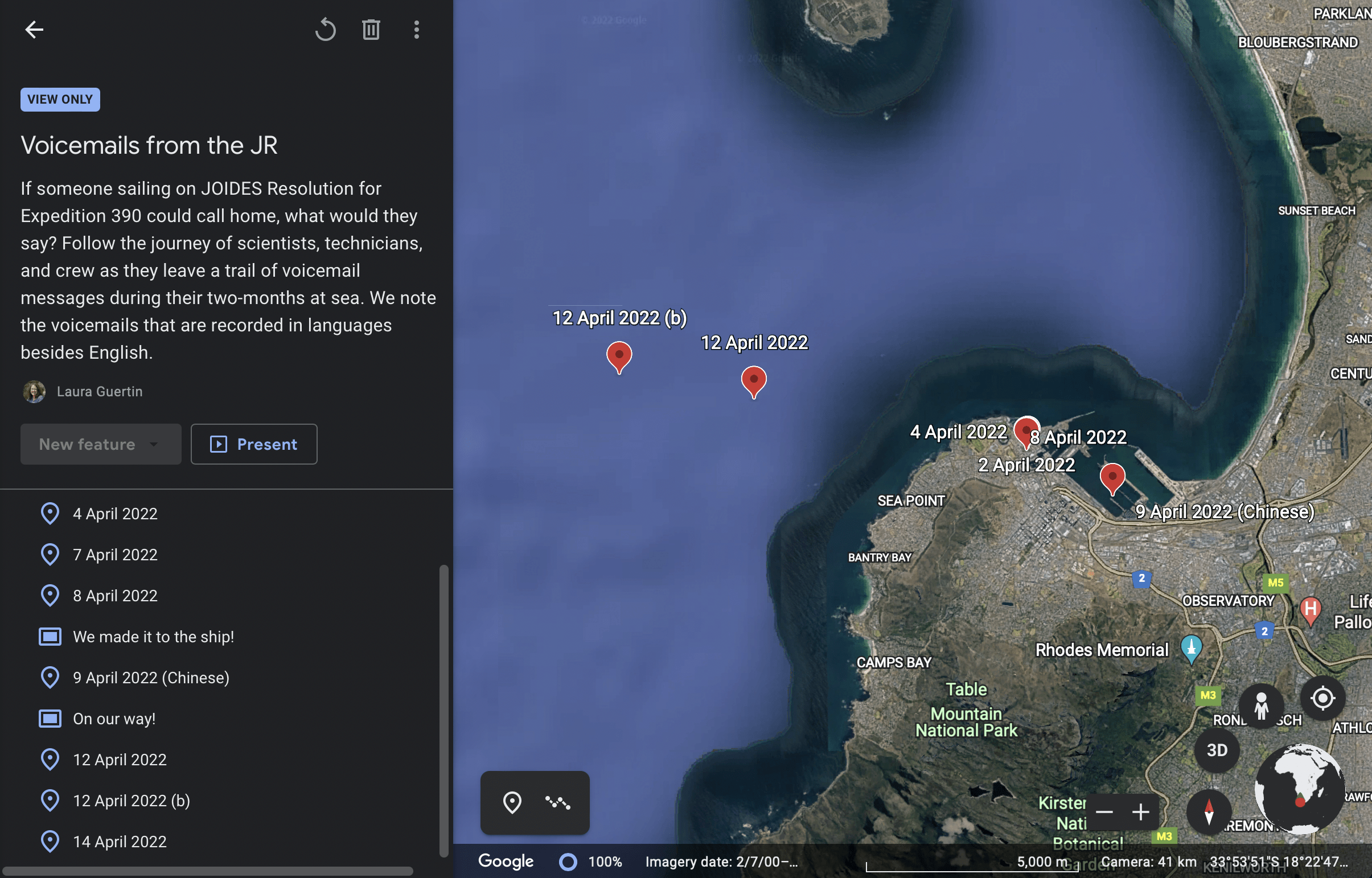
Task: Click the red map pin under 12 April 2022 (b)
Action: [619, 357]
